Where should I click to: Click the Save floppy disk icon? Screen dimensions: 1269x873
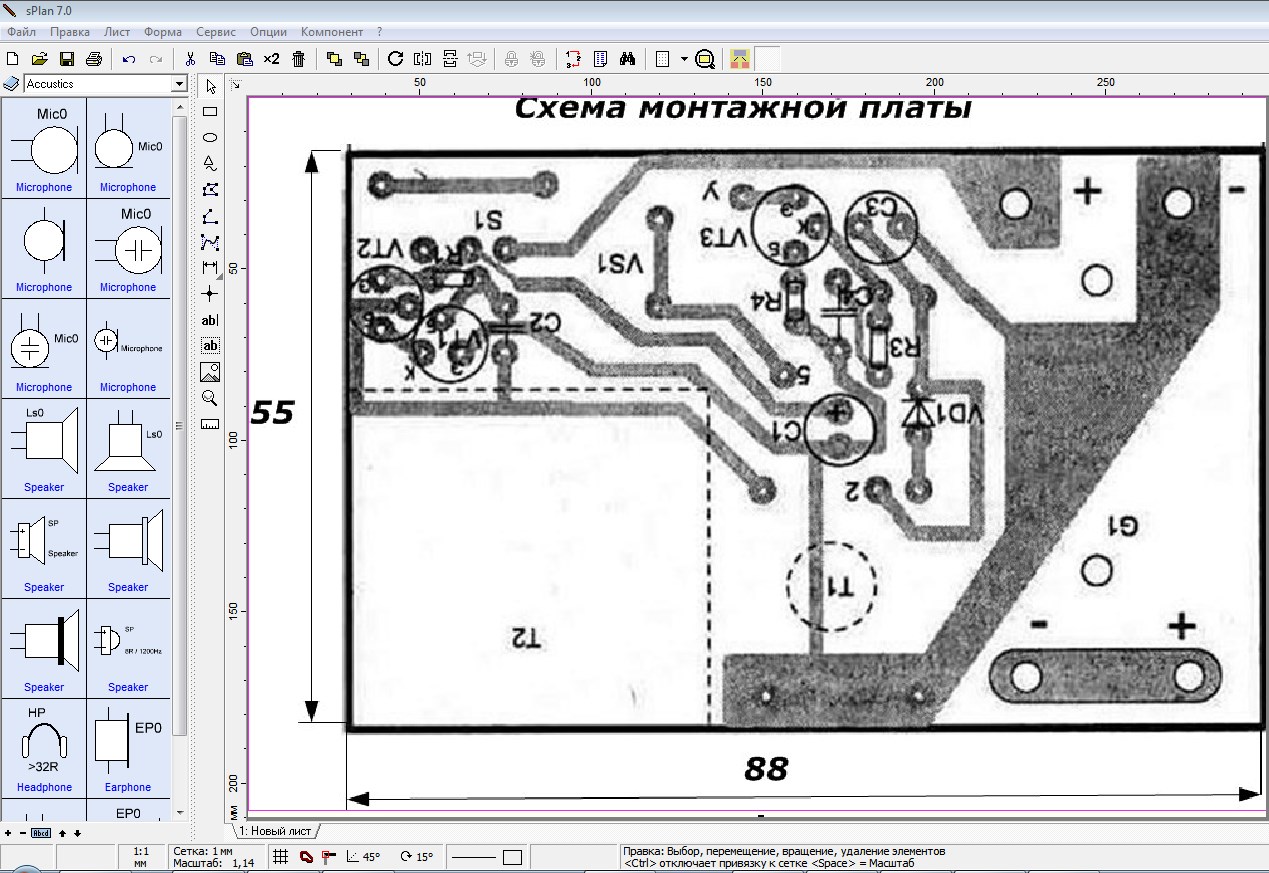[67, 59]
